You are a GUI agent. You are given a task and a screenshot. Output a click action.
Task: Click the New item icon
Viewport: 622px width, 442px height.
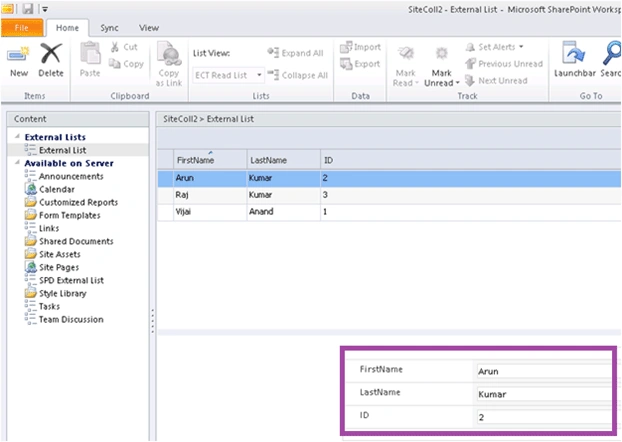point(18,55)
